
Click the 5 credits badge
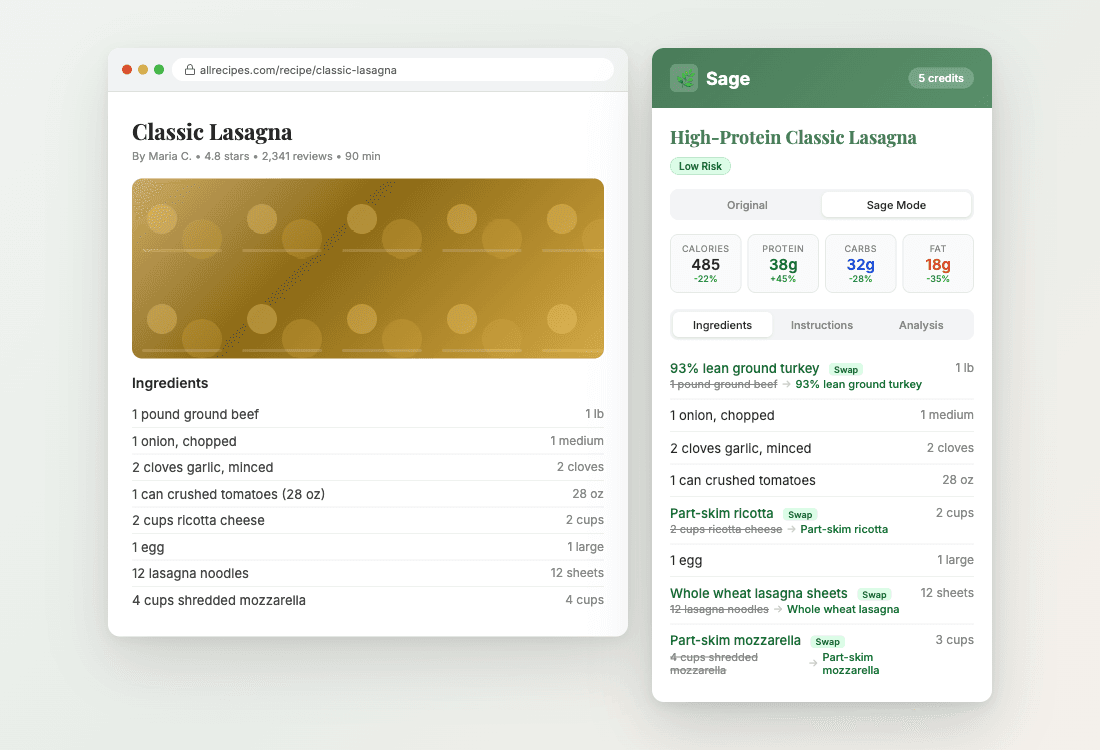pos(940,77)
